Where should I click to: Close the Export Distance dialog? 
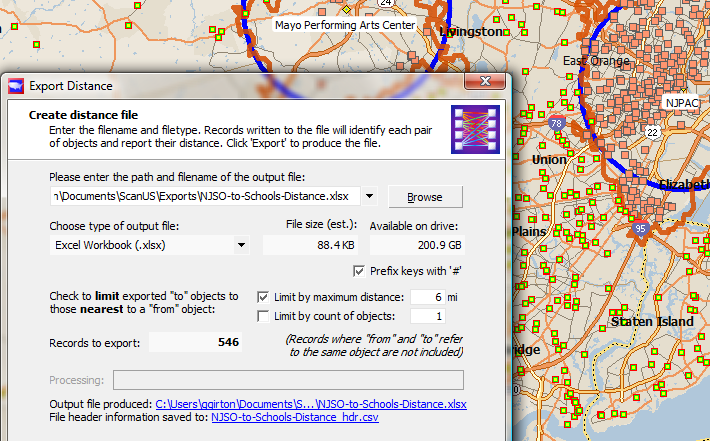pos(485,85)
